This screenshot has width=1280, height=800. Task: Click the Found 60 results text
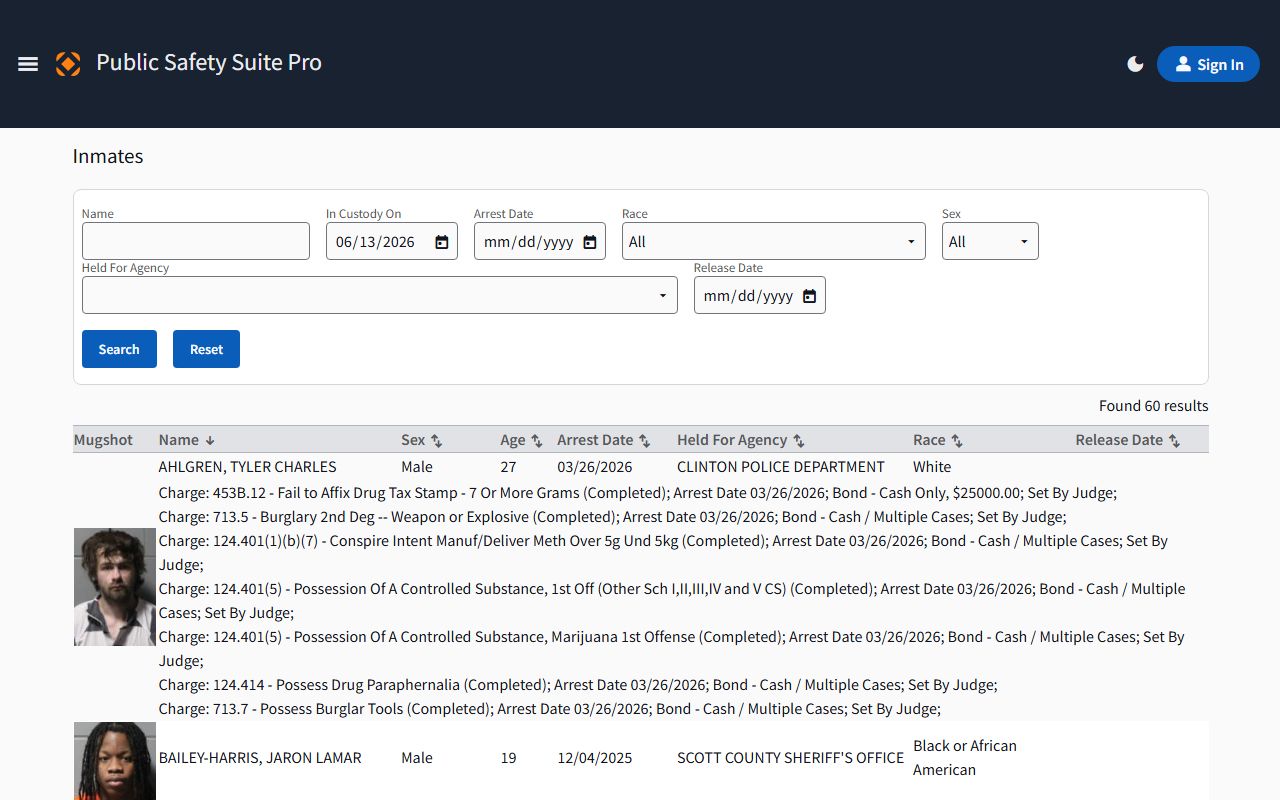pos(1153,406)
